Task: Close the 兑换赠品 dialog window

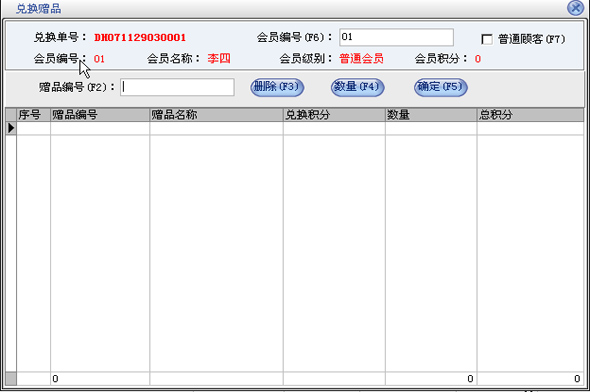Action: click(575, 8)
